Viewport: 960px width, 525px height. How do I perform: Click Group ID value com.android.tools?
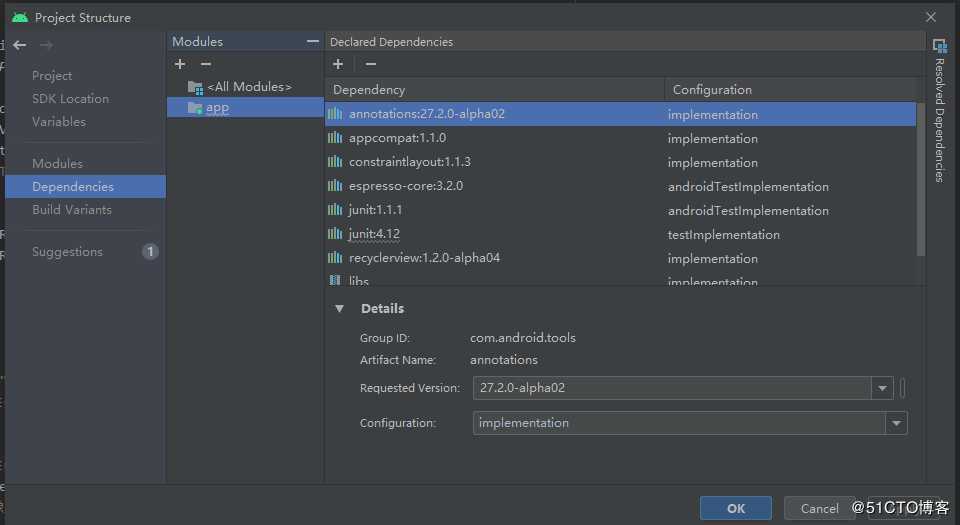click(x=523, y=338)
